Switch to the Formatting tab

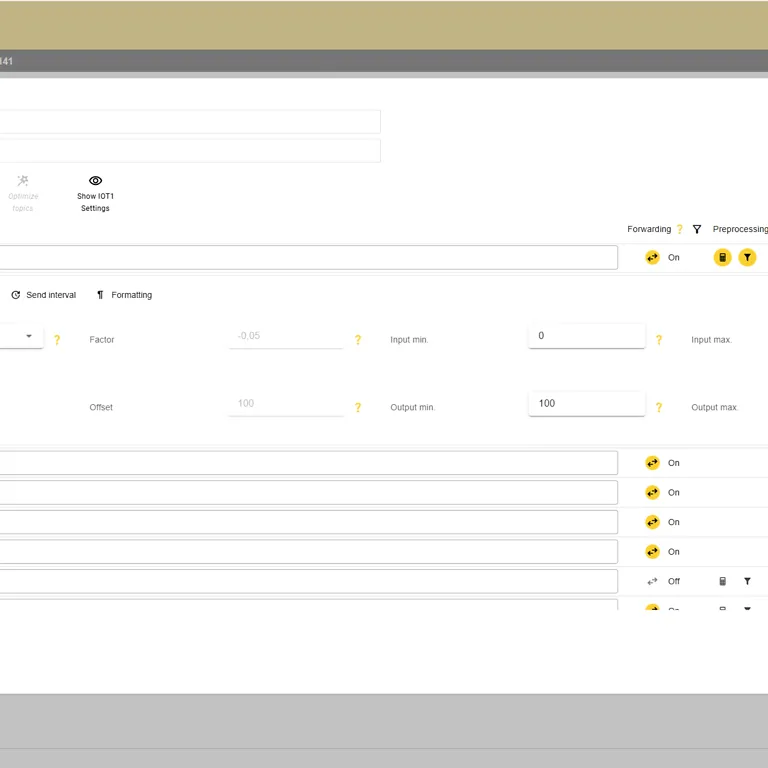pyautogui.click(x=124, y=295)
